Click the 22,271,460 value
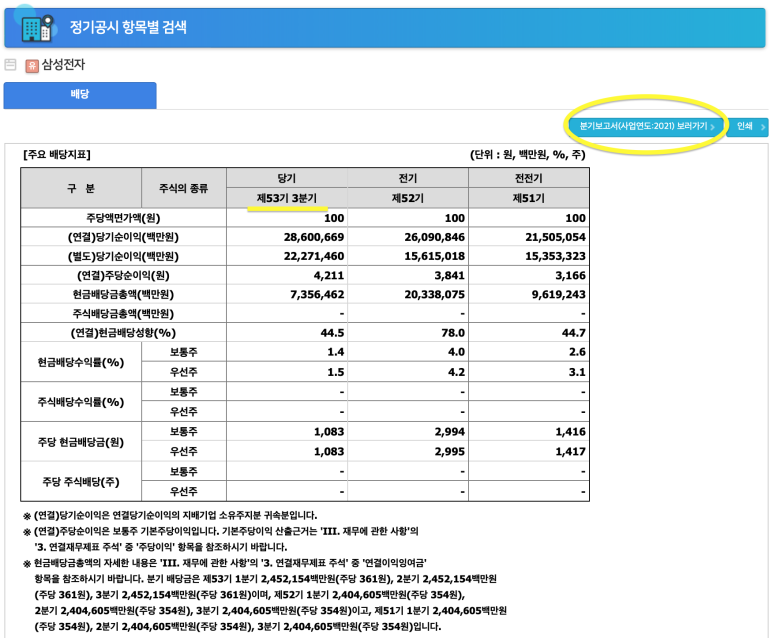This screenshot has height=638, width=773. click(x=314, y=256)
